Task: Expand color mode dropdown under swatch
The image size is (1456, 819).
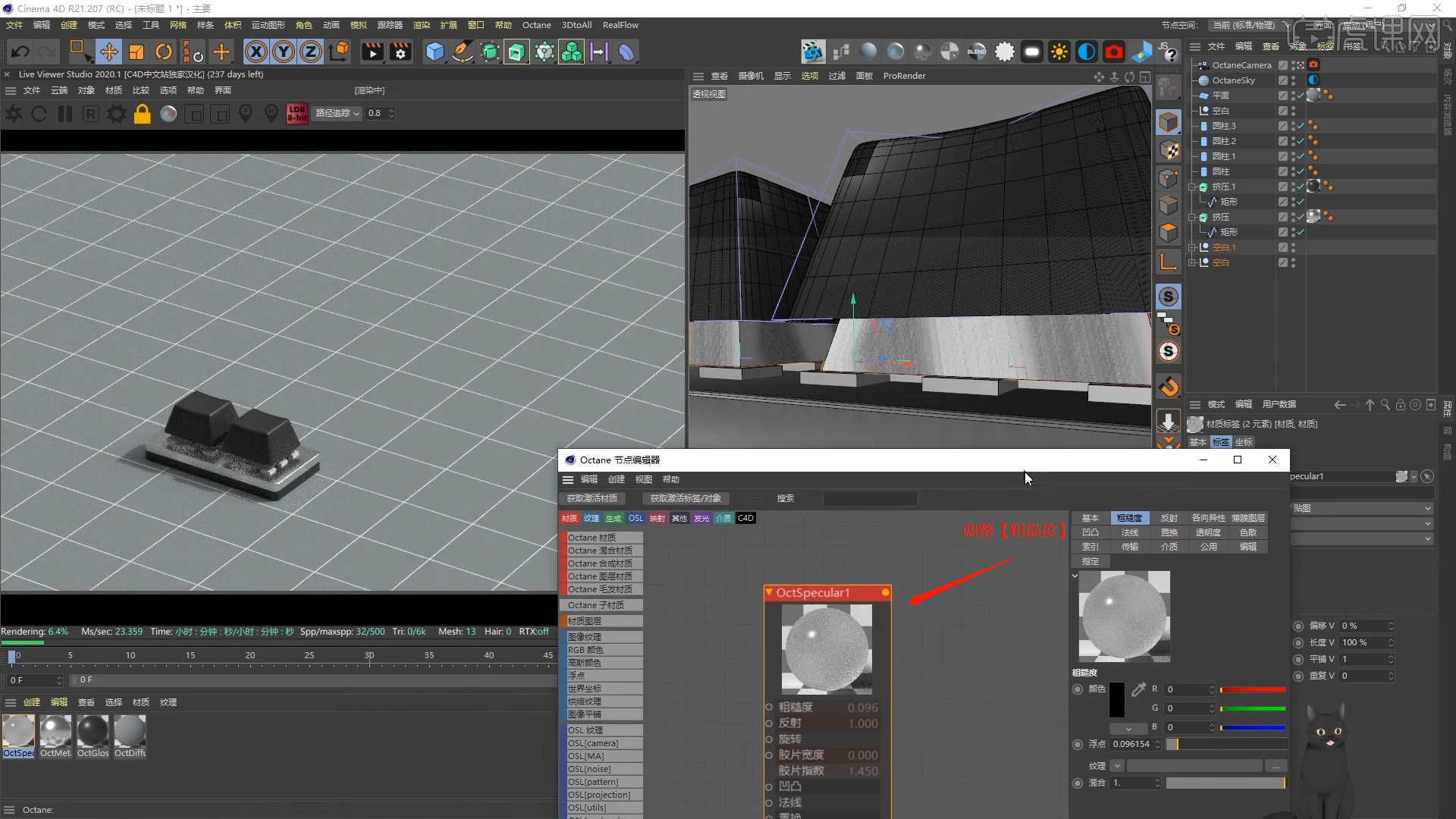Action: click(1128, 729)
